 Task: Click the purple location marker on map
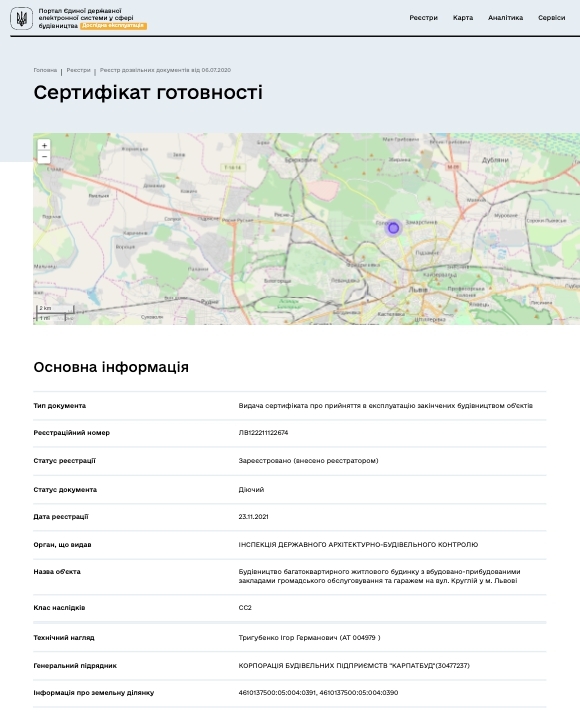(x=393, y=228)
